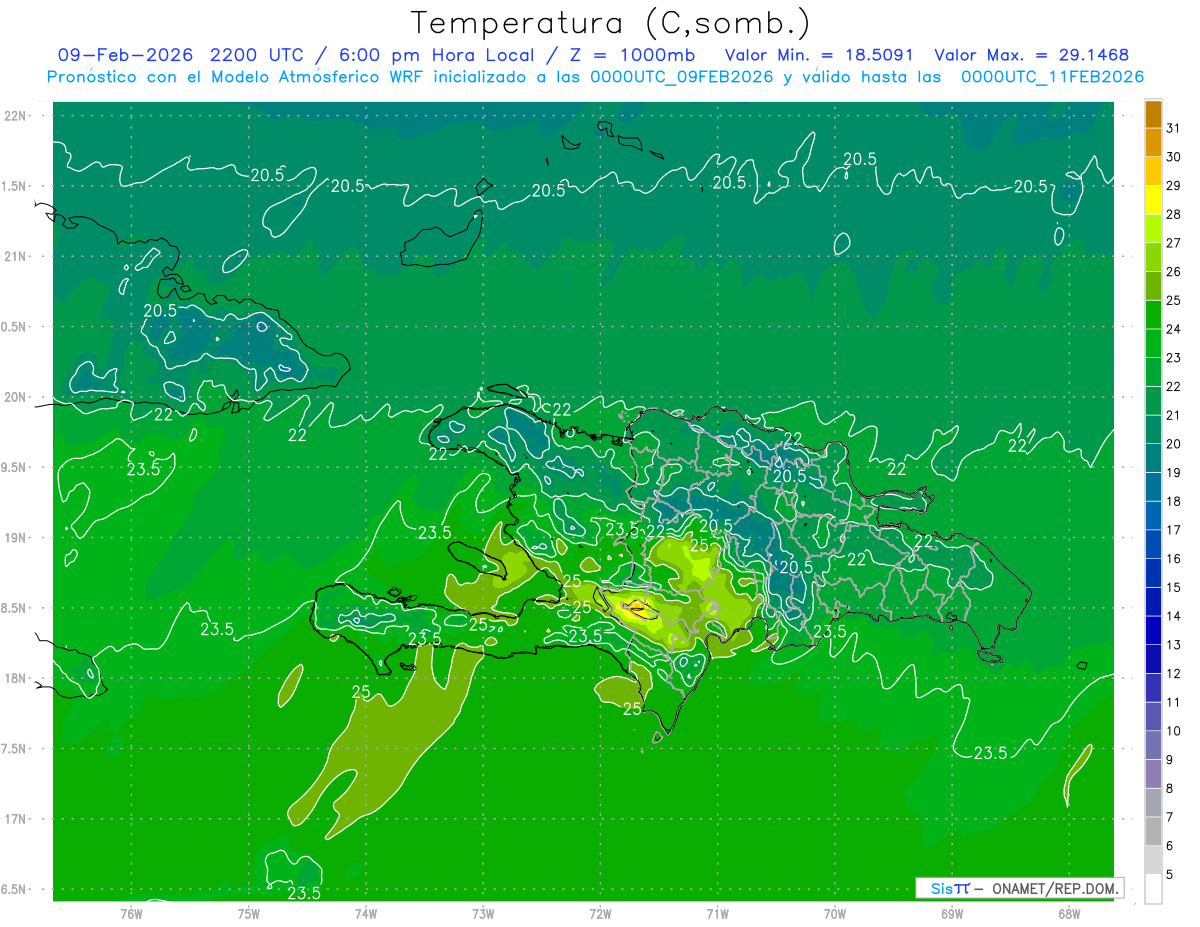Click the "ONAMET/REP.DOM." credit label
This screenshot has width=1200, height=927.
tap(1057, 889)
